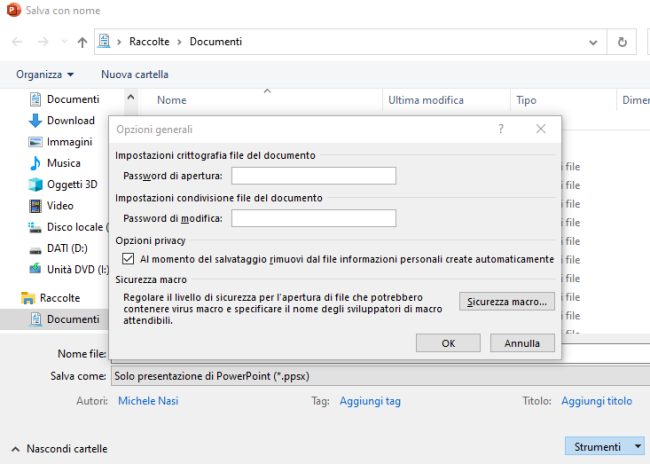Go up one folder level arrow
650x464 pixels.
pos(82,42)
